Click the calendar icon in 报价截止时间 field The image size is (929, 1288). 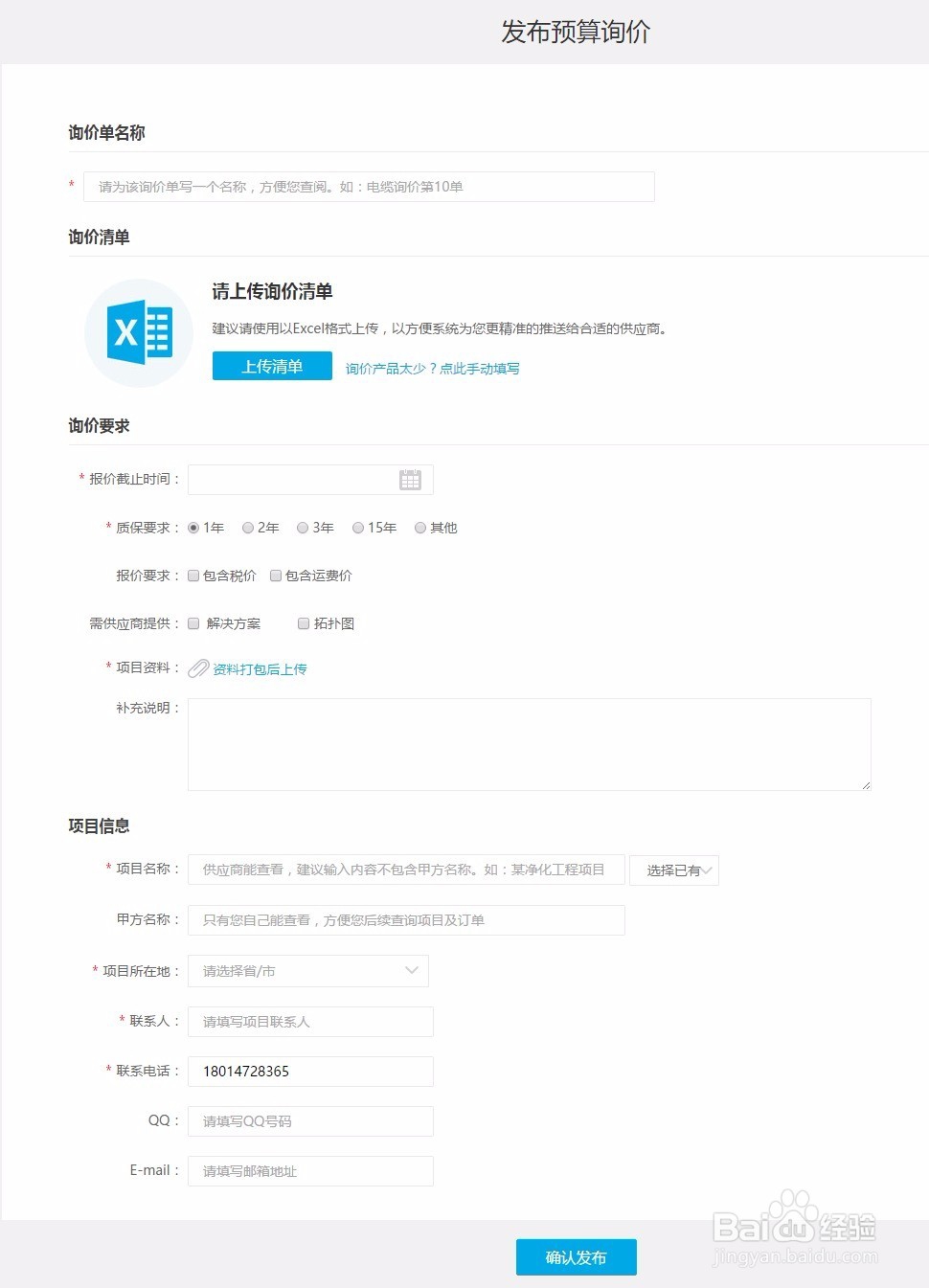click(x=410, y=480)
